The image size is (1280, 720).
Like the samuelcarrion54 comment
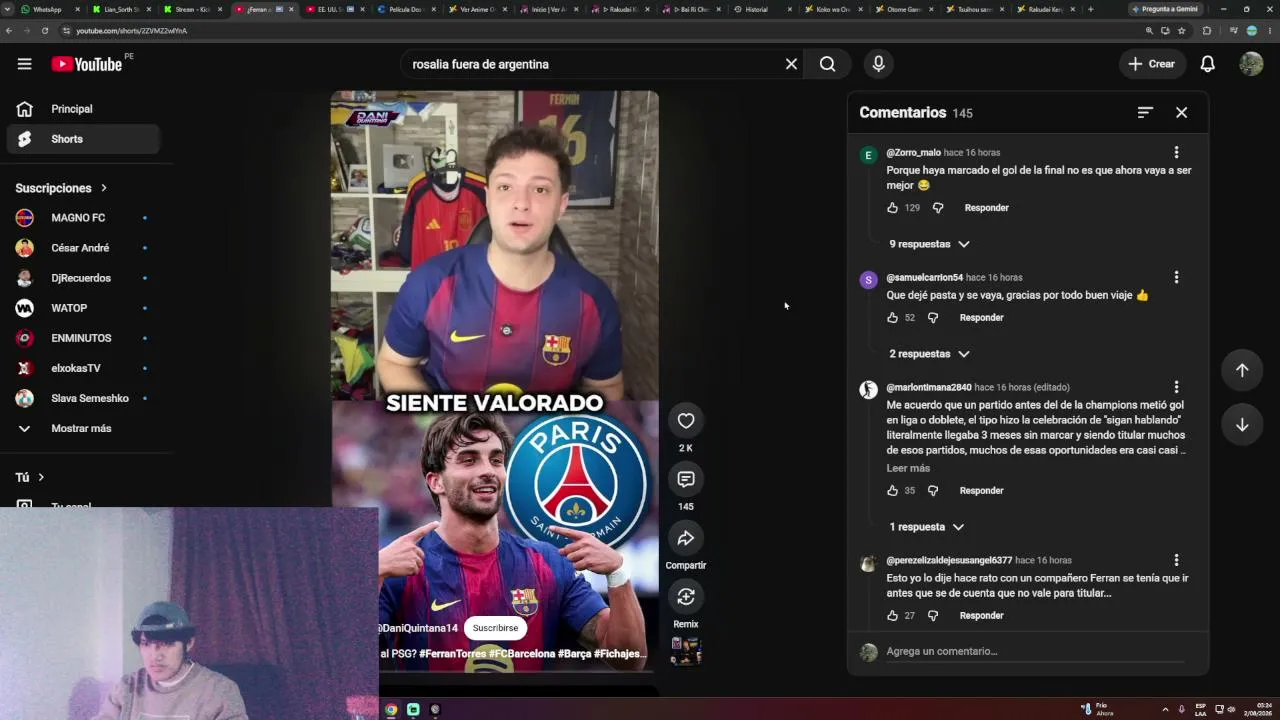892,318
